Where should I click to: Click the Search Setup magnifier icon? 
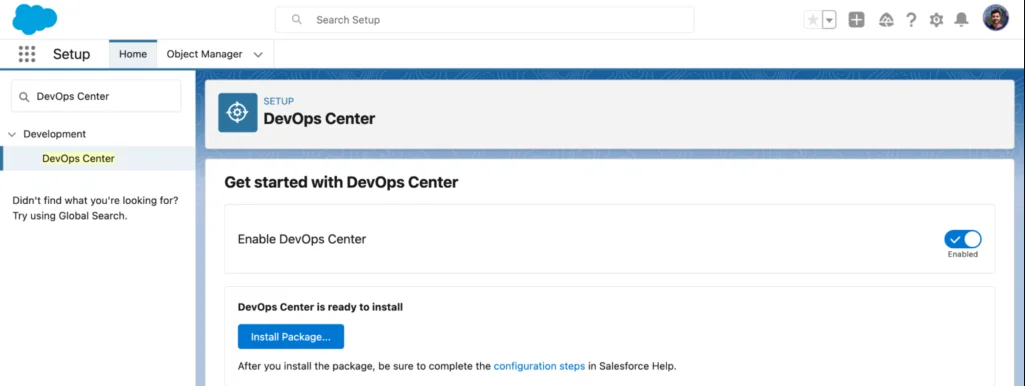[297, 20]
